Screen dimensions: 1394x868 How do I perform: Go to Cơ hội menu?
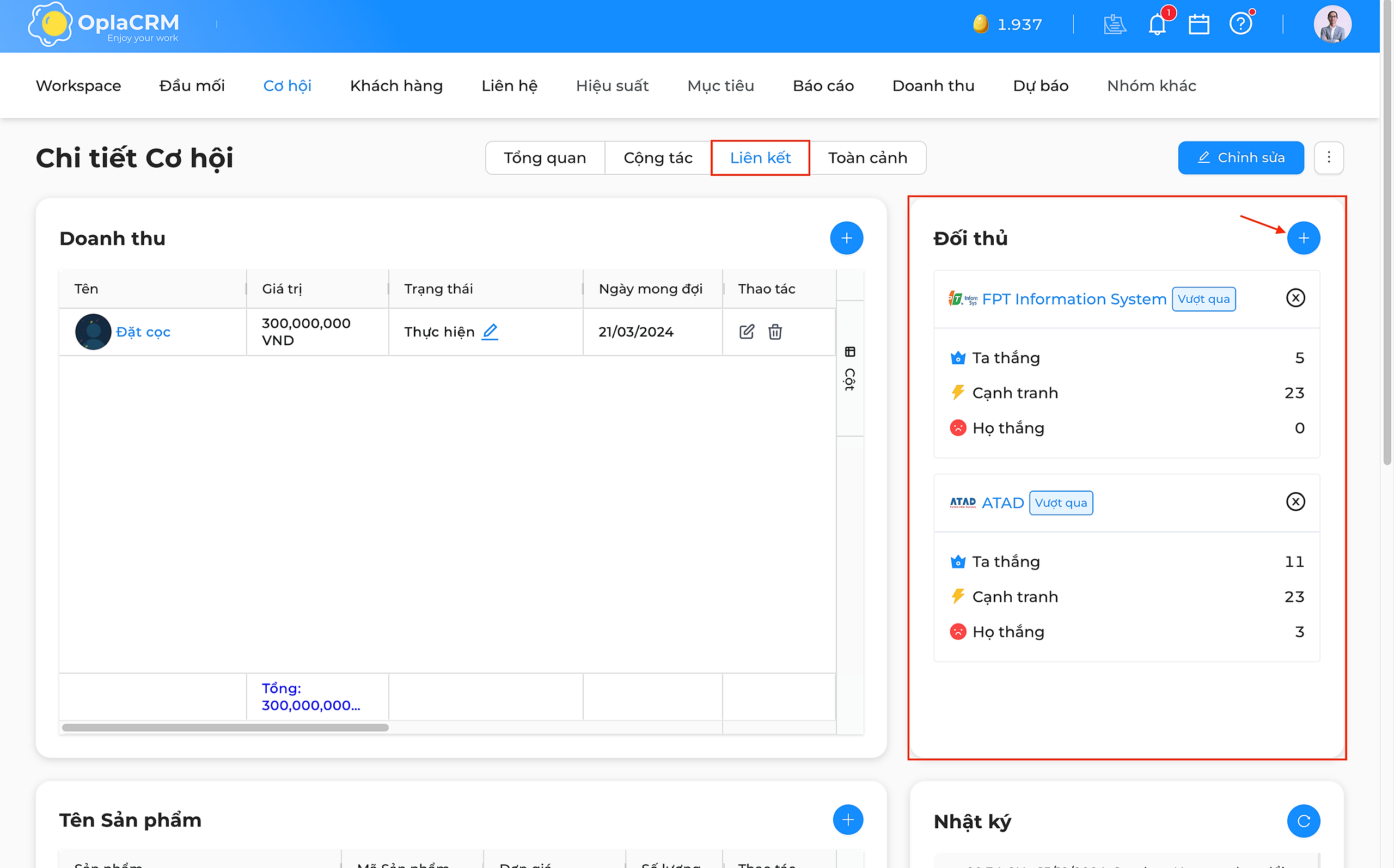(287, 85)
